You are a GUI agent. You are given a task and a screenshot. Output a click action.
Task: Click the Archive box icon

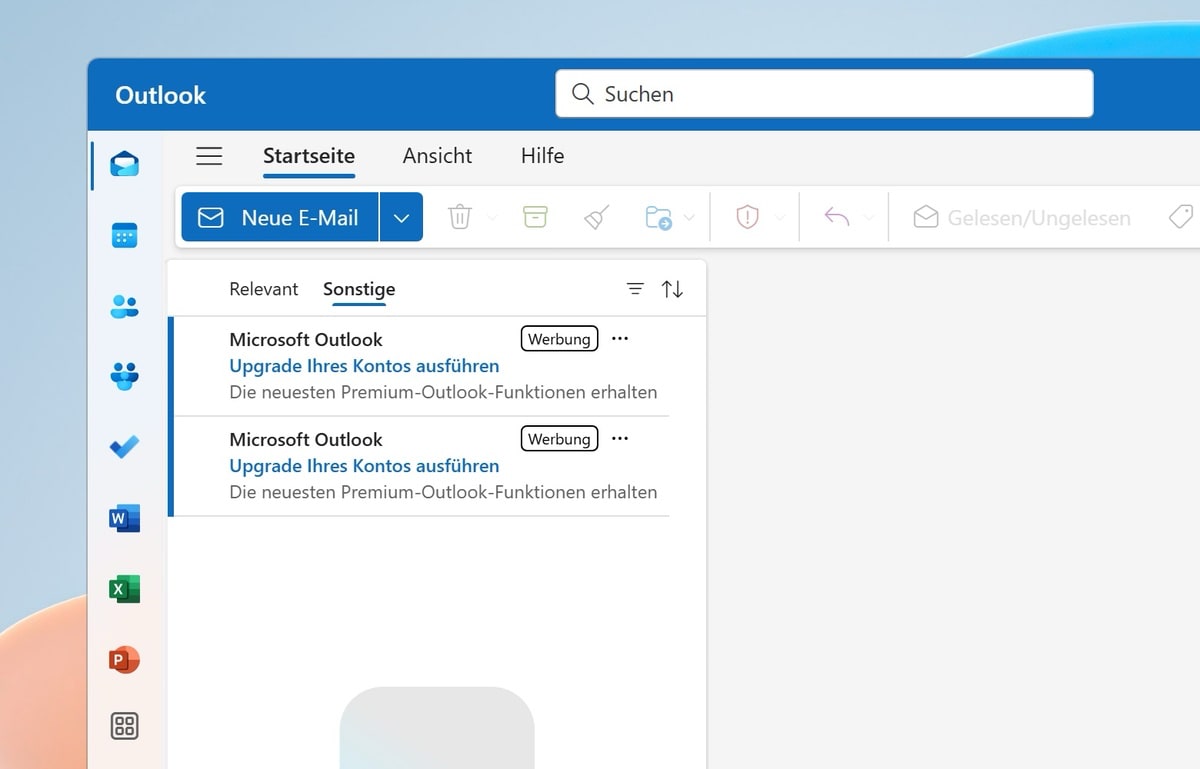pyautogui.click(x=535, y=217)
